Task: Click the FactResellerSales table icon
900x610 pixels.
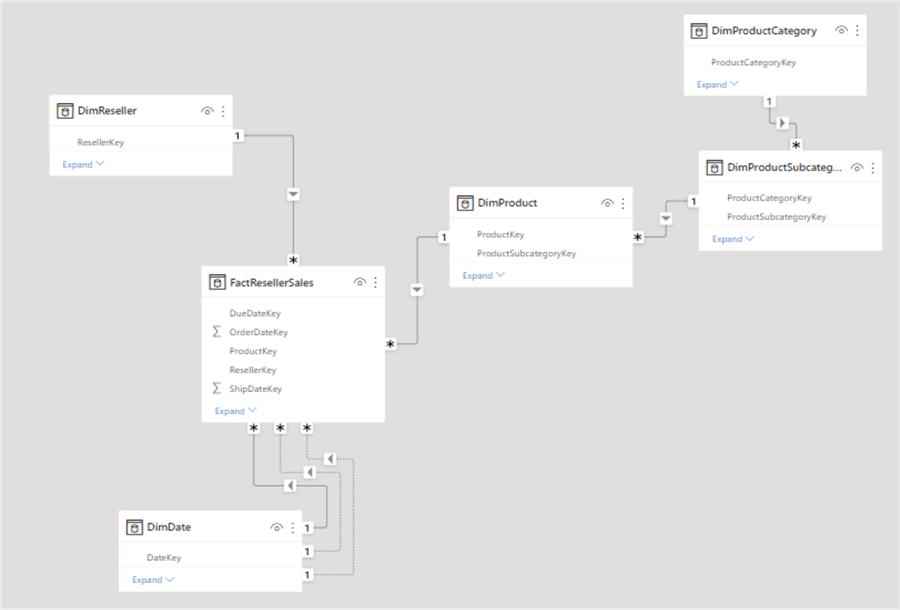Action: (217, 282)
